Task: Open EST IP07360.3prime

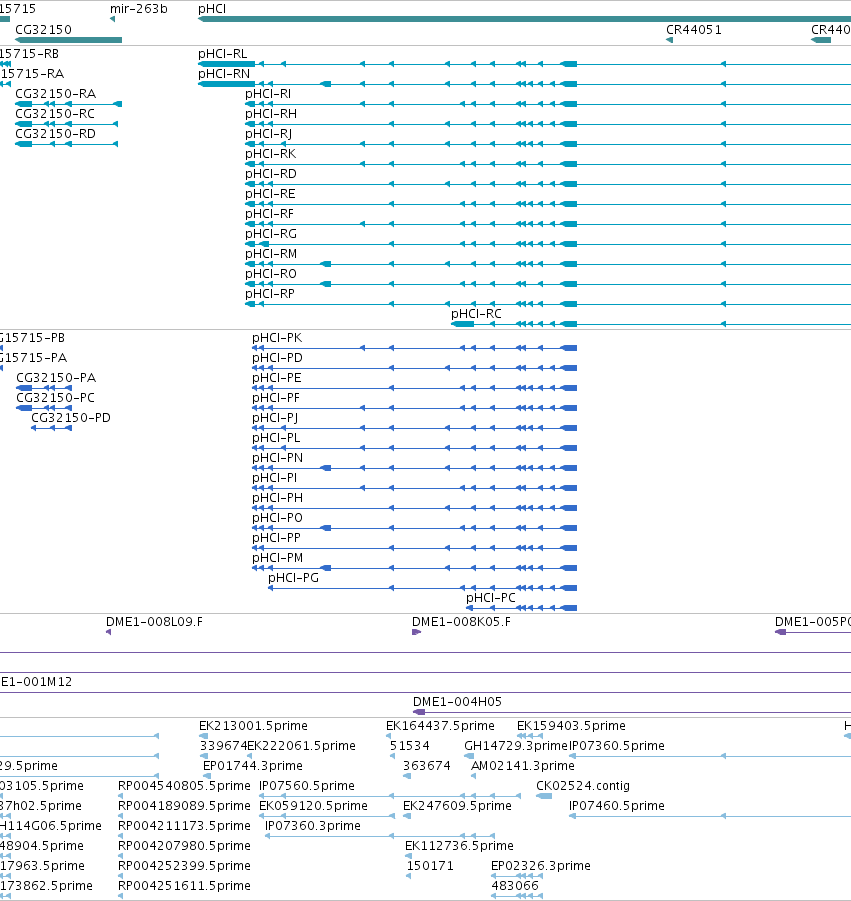Action: coord(313,826)
